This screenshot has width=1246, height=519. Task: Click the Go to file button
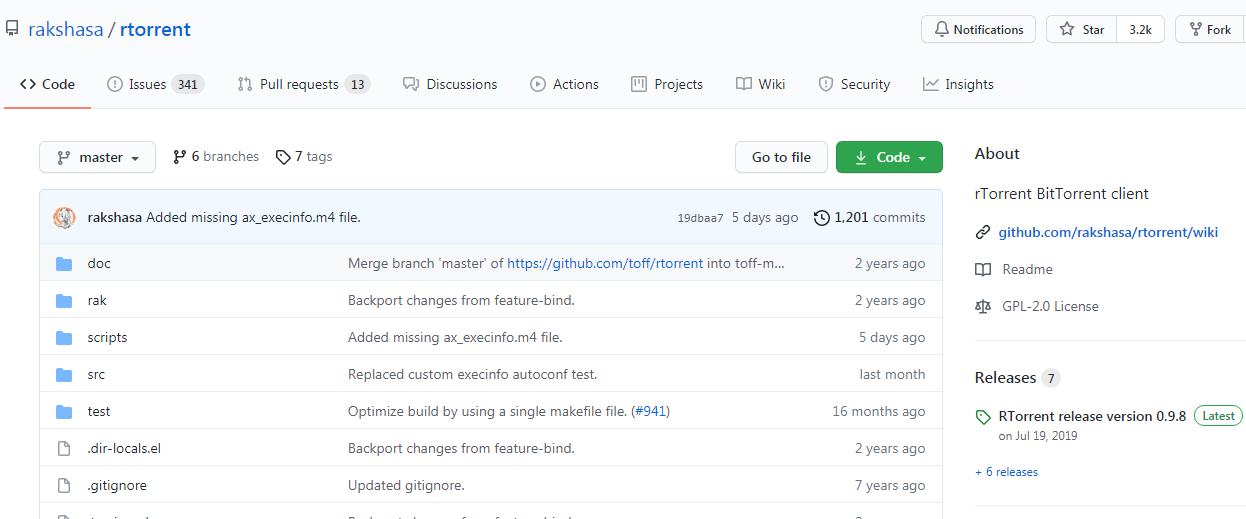[781, 157]
